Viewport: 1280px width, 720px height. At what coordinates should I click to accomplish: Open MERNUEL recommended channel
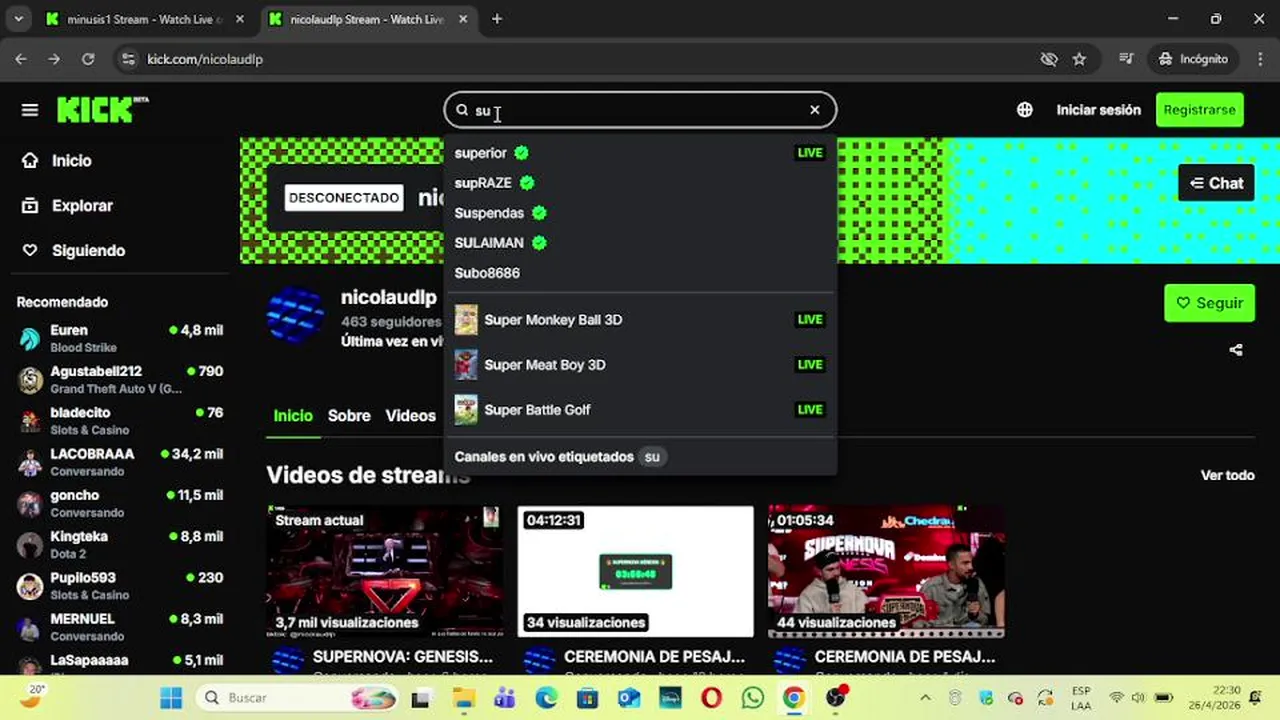click(x=120, y=627)
